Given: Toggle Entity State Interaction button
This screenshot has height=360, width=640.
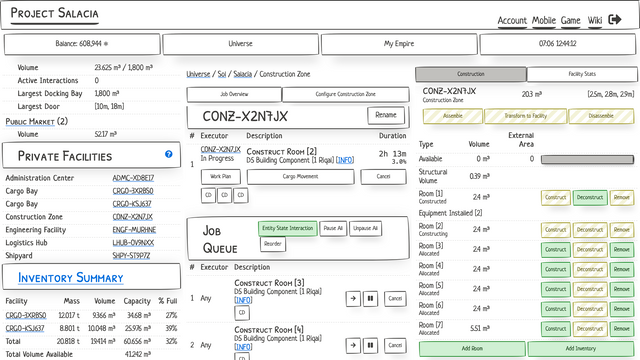Looking at the screenshot, I should (x=287, y=228).
